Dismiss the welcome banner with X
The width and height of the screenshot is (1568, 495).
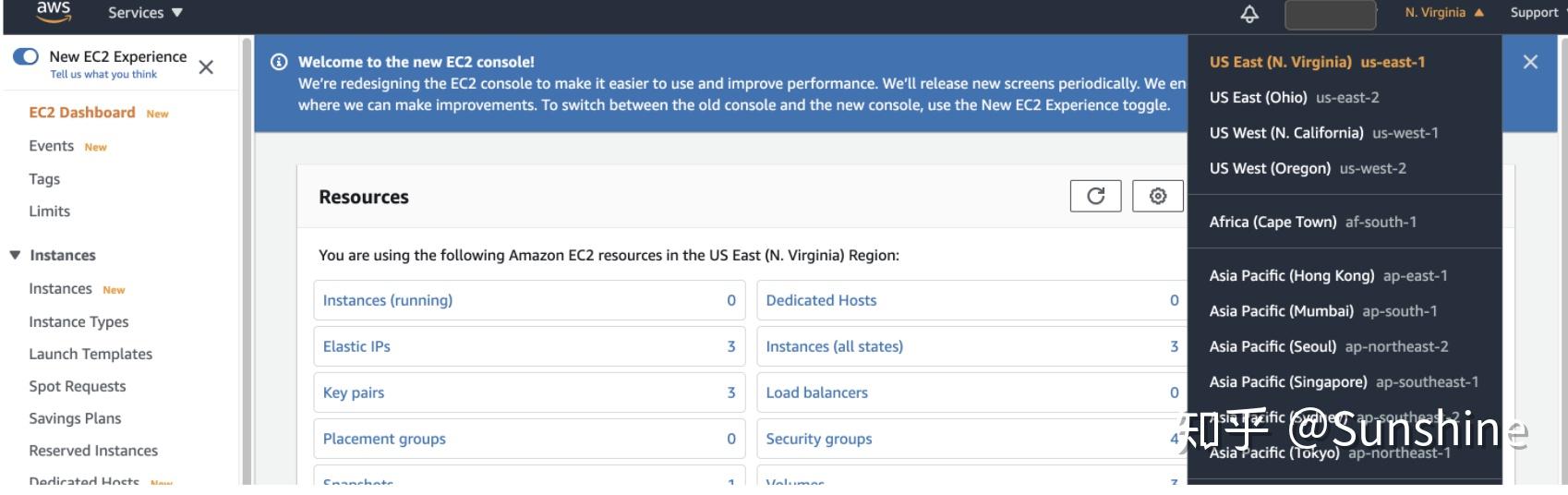(x=1530, y=62)
